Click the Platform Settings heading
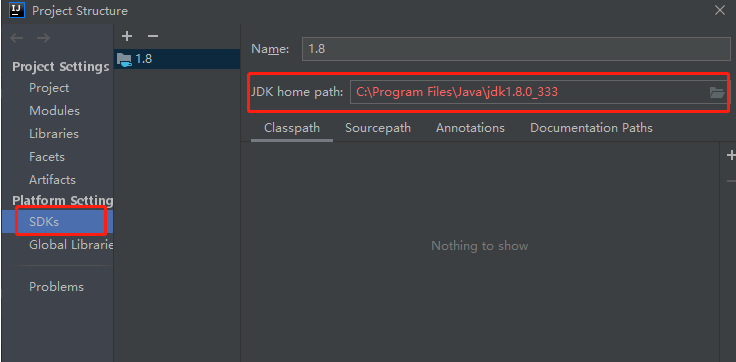Image resolution: width=736 pixels, height=362 pixels. (x=62, y=200)
